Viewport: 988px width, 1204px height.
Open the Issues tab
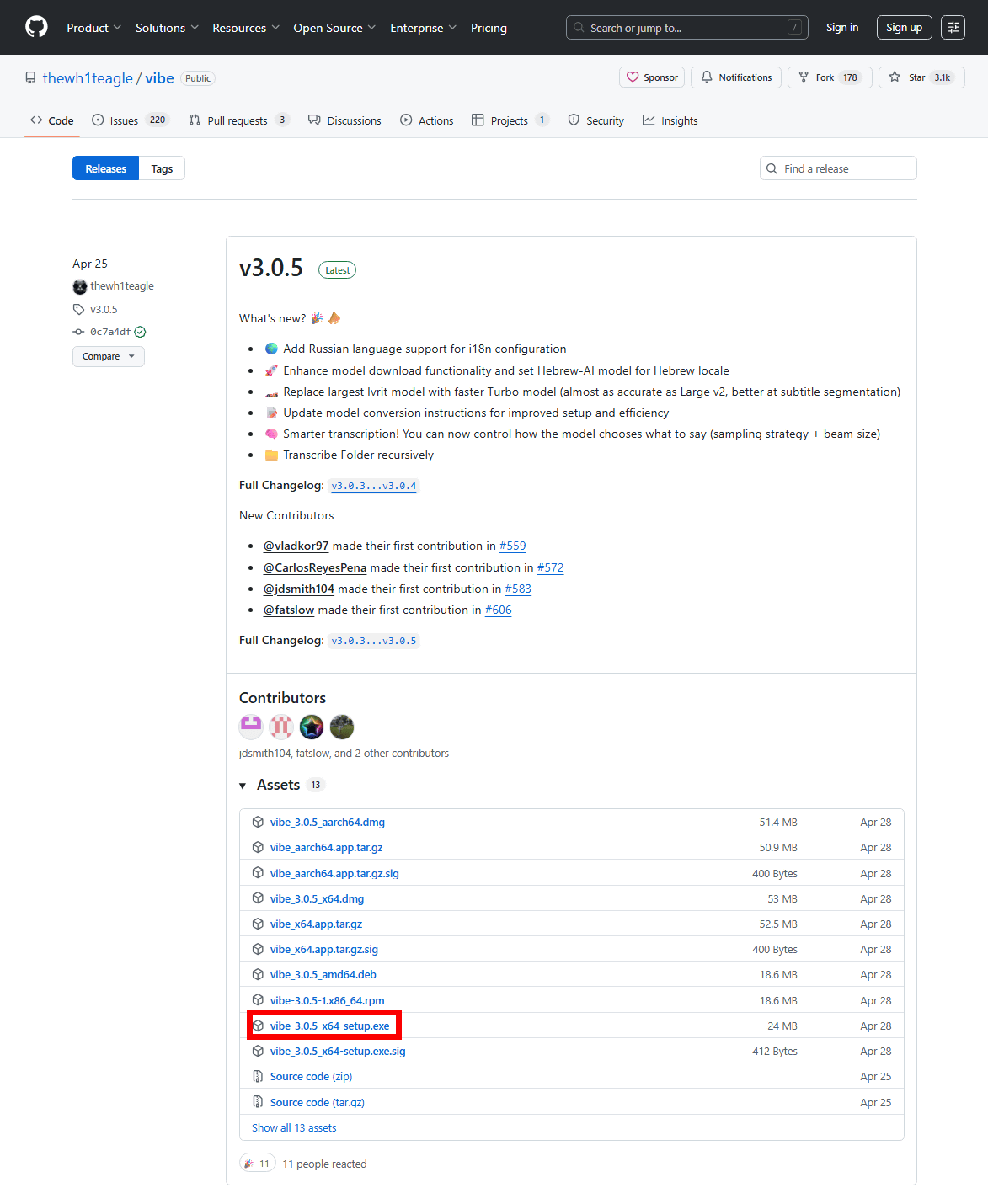(131, 120)
